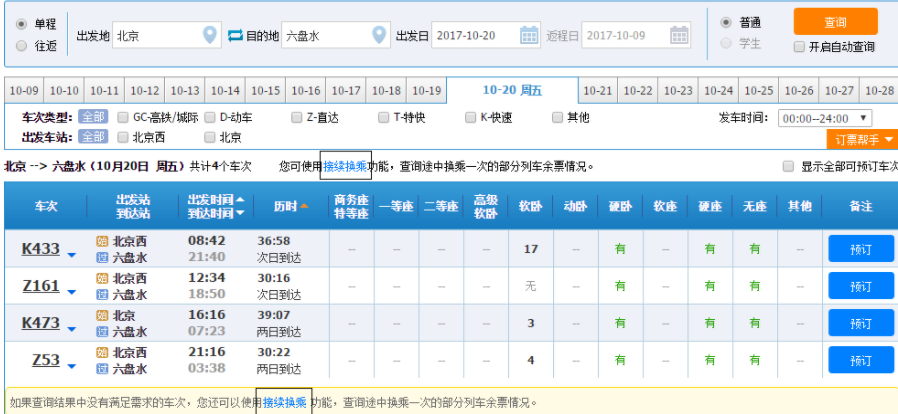The image size is (898, 414).
Task: Click the 始 origin icon for Z53
Action: point(102,353)
